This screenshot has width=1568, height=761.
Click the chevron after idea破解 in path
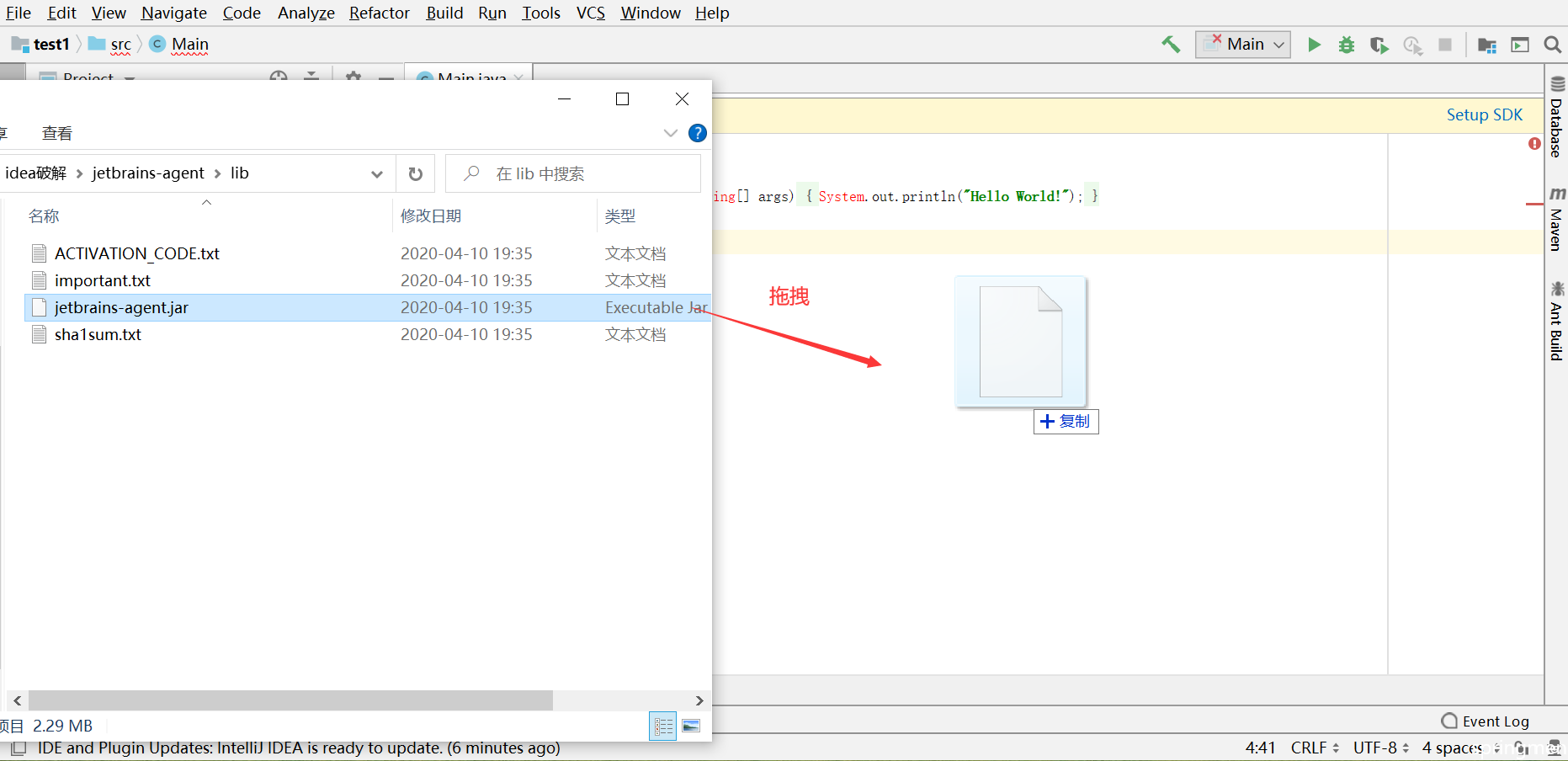[79, 173]
